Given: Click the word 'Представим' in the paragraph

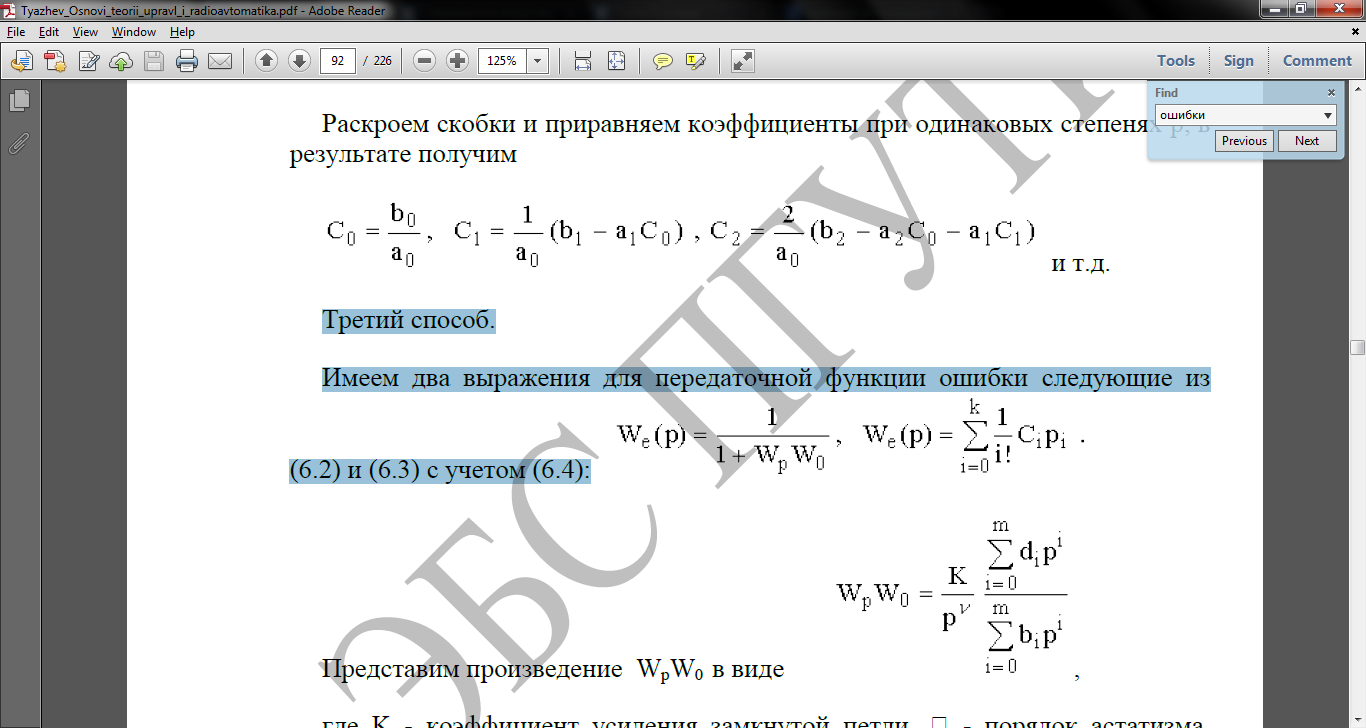Looking at the screenshot, I should (x=389, y=669).
